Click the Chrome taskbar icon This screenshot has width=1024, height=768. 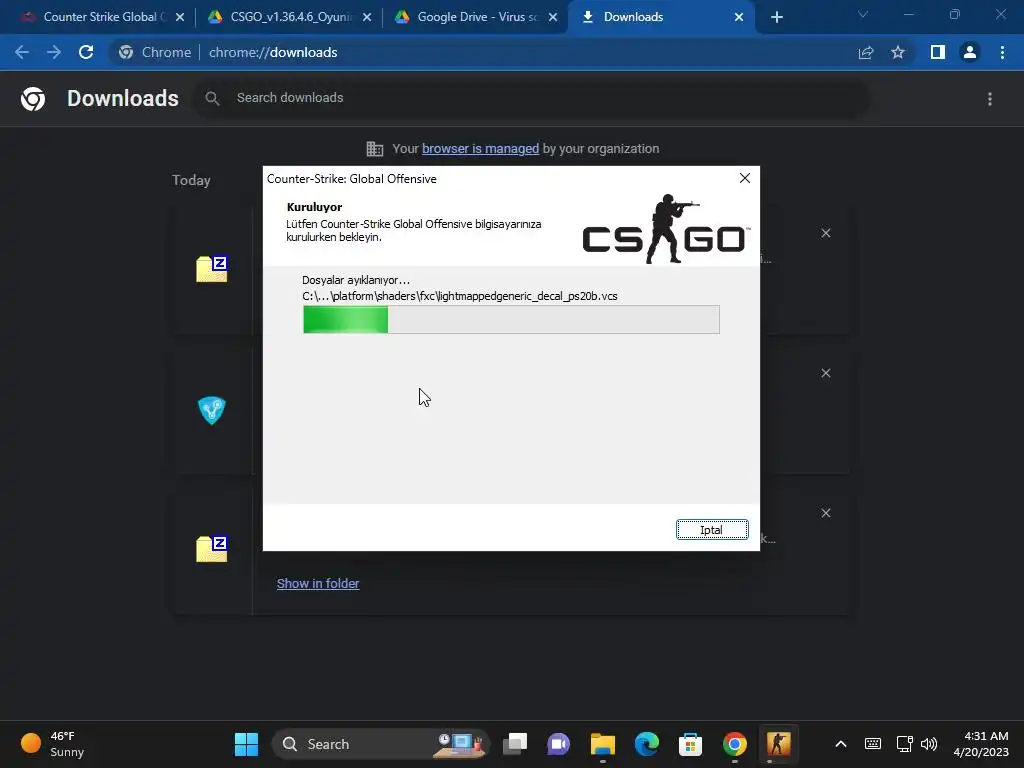(735, 744)
